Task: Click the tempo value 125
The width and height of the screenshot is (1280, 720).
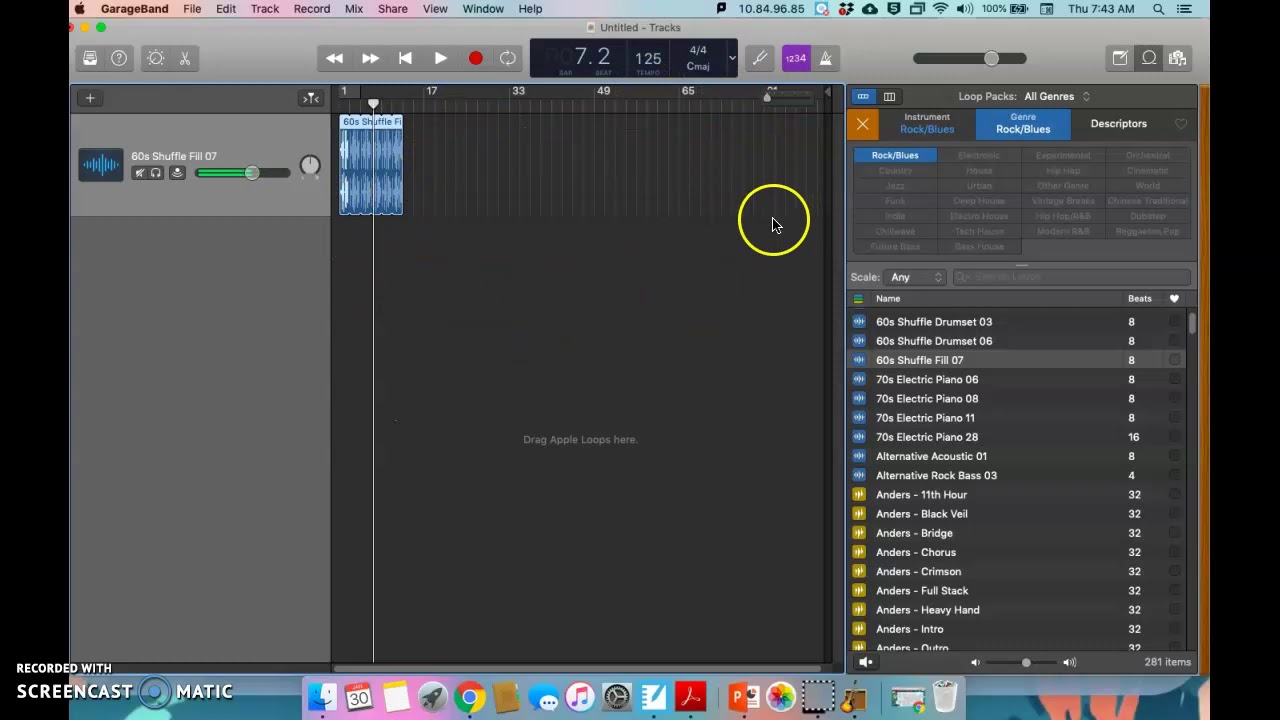Action: (x=648, y=58)
